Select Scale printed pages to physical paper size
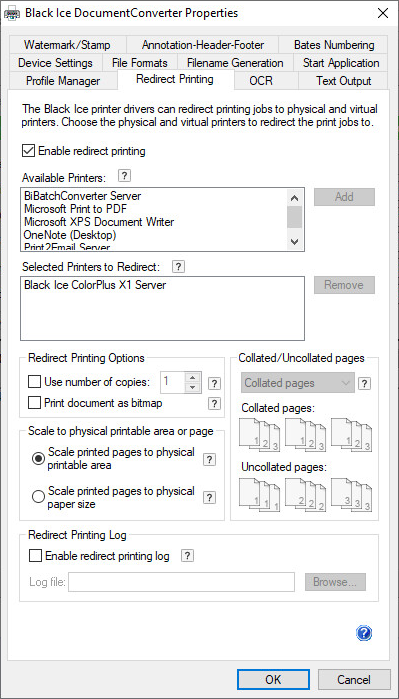Screen dimensions: 399x699 click(x=38, y=496)
